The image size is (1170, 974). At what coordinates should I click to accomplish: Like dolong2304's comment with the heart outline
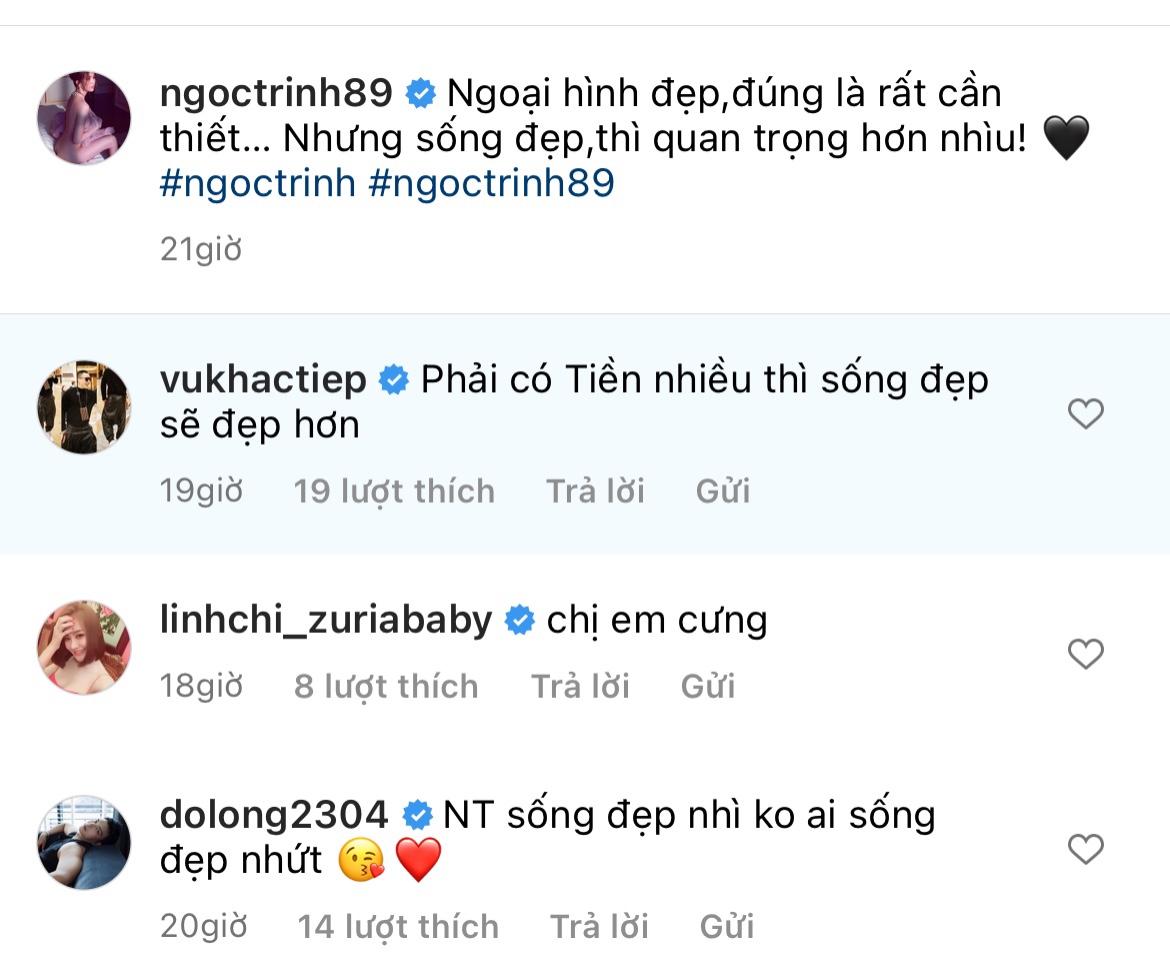click(1085, 848)
